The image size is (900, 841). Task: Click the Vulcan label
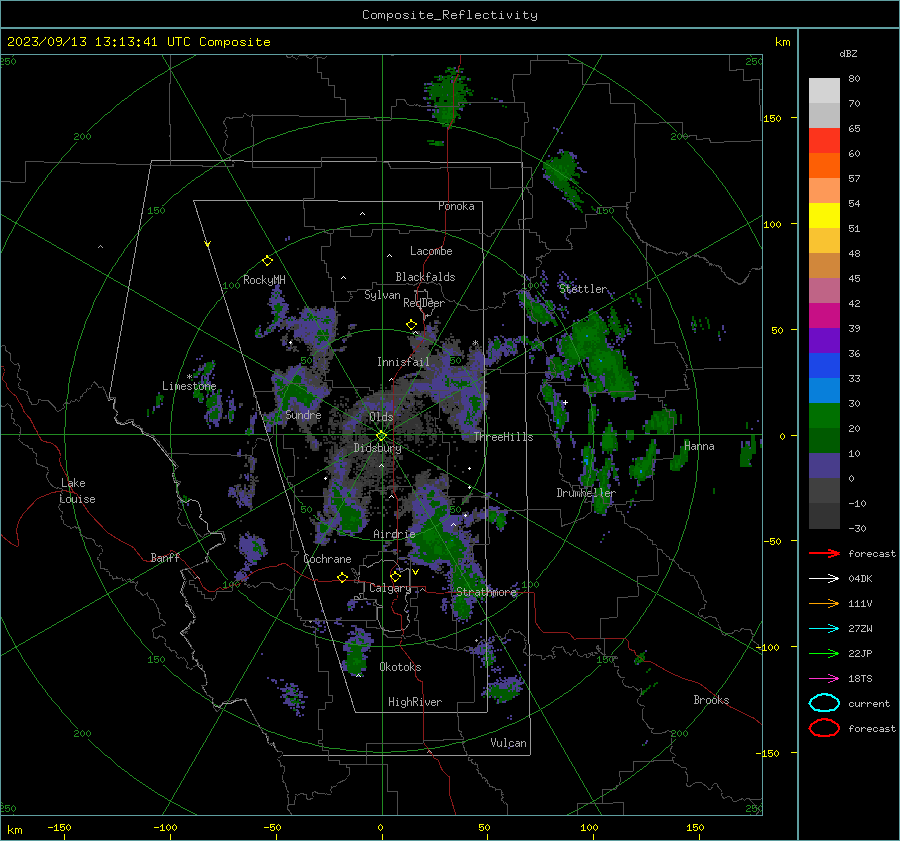tap(509, 743)
